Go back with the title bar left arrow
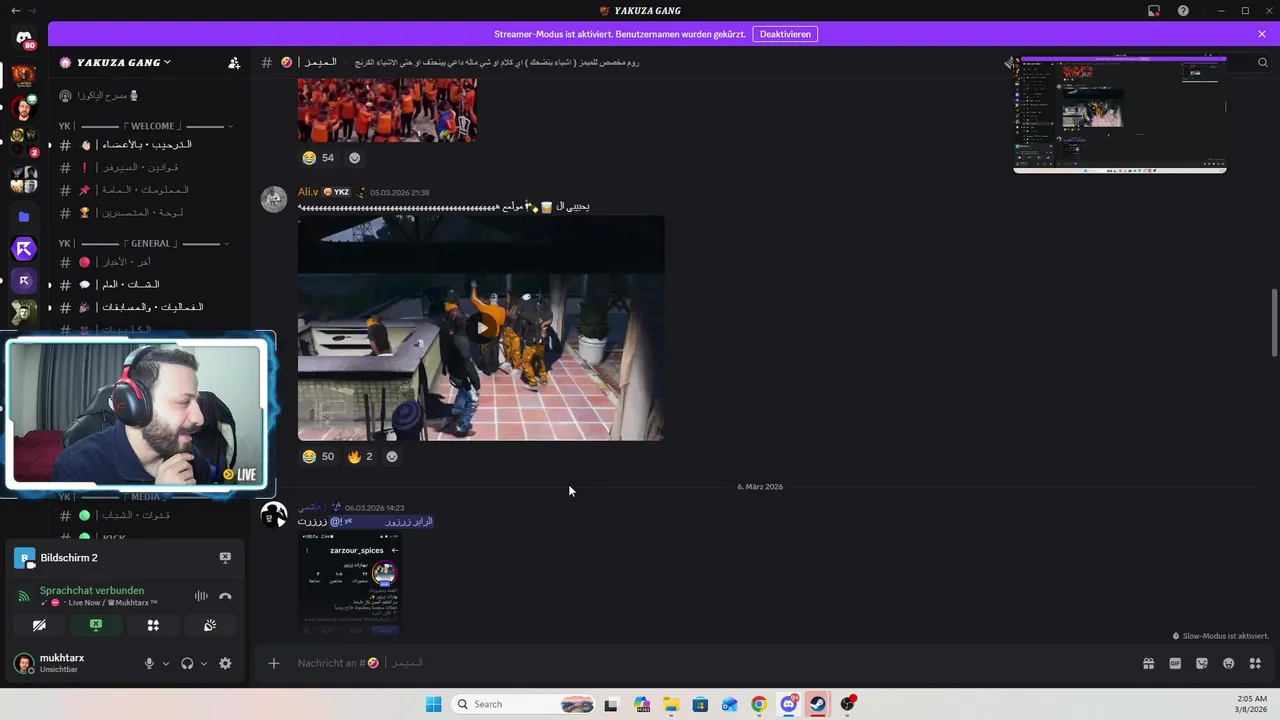The height and width of the screenshot is (720, 1280). (x=15, y=10)
